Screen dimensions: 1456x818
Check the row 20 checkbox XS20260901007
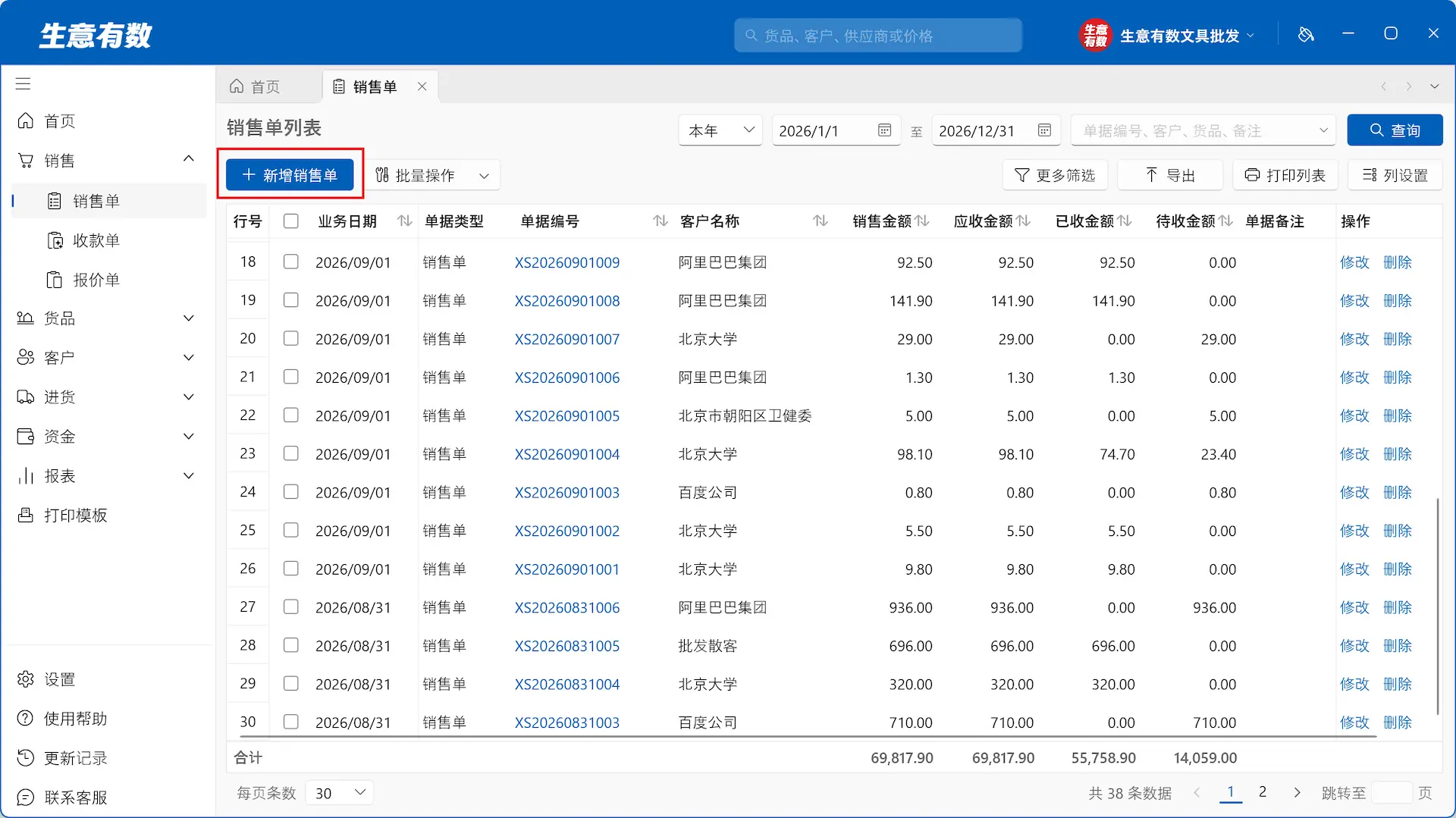click(x=290, y=338)
